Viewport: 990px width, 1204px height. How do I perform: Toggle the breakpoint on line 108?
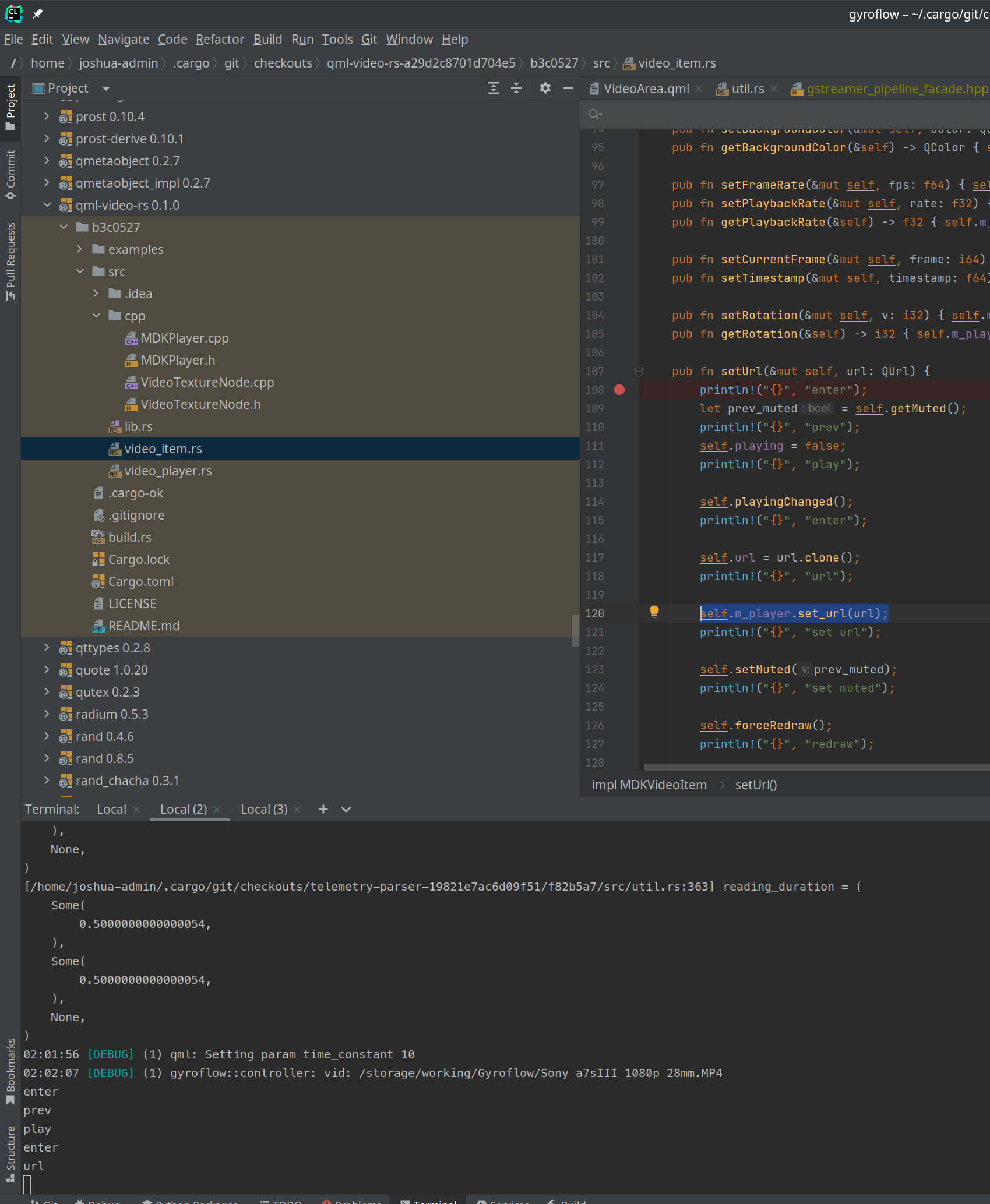click(x=619, y=390)
